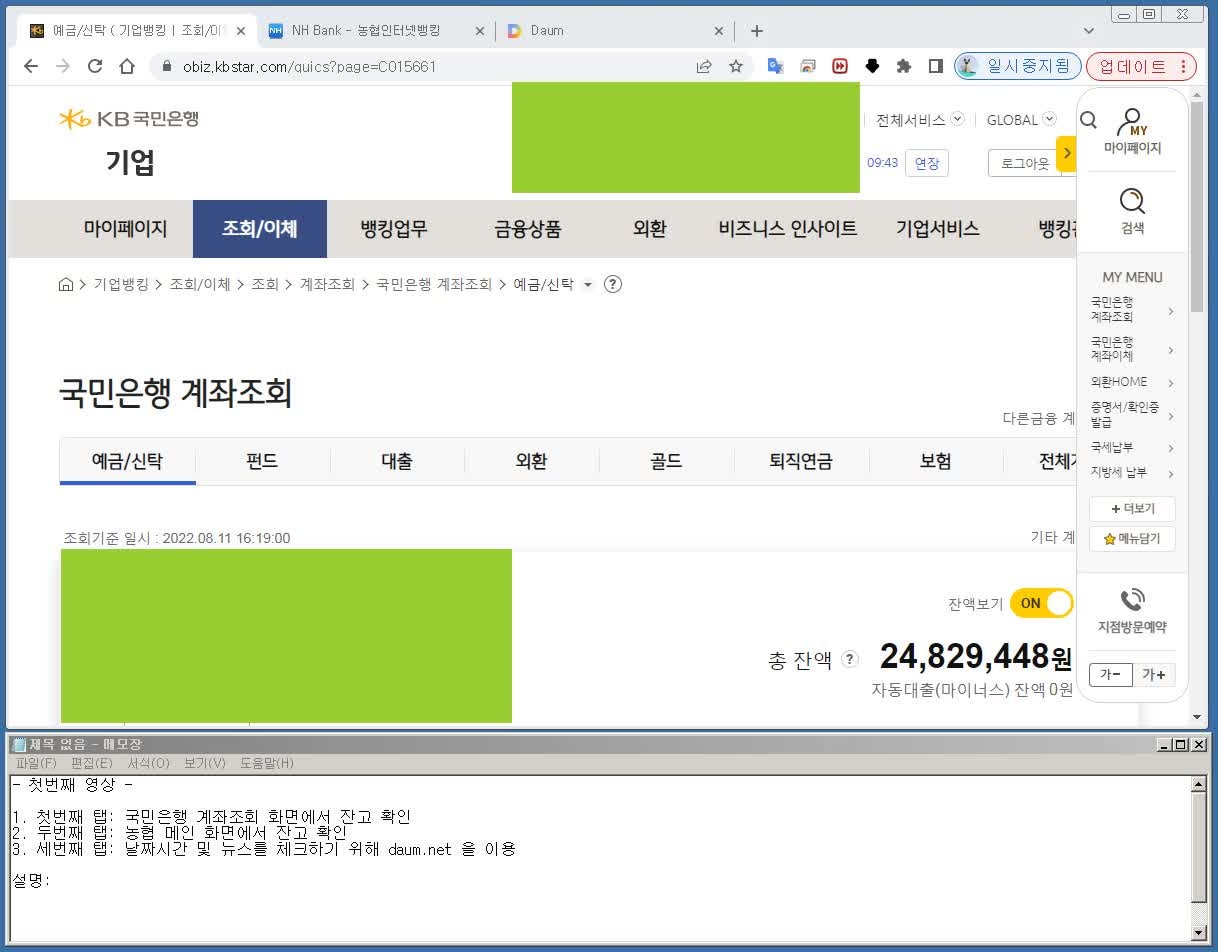1218x952 pixels.
Task: Open the MY 마이페이지 side icon
Action: click(1132, 131)
